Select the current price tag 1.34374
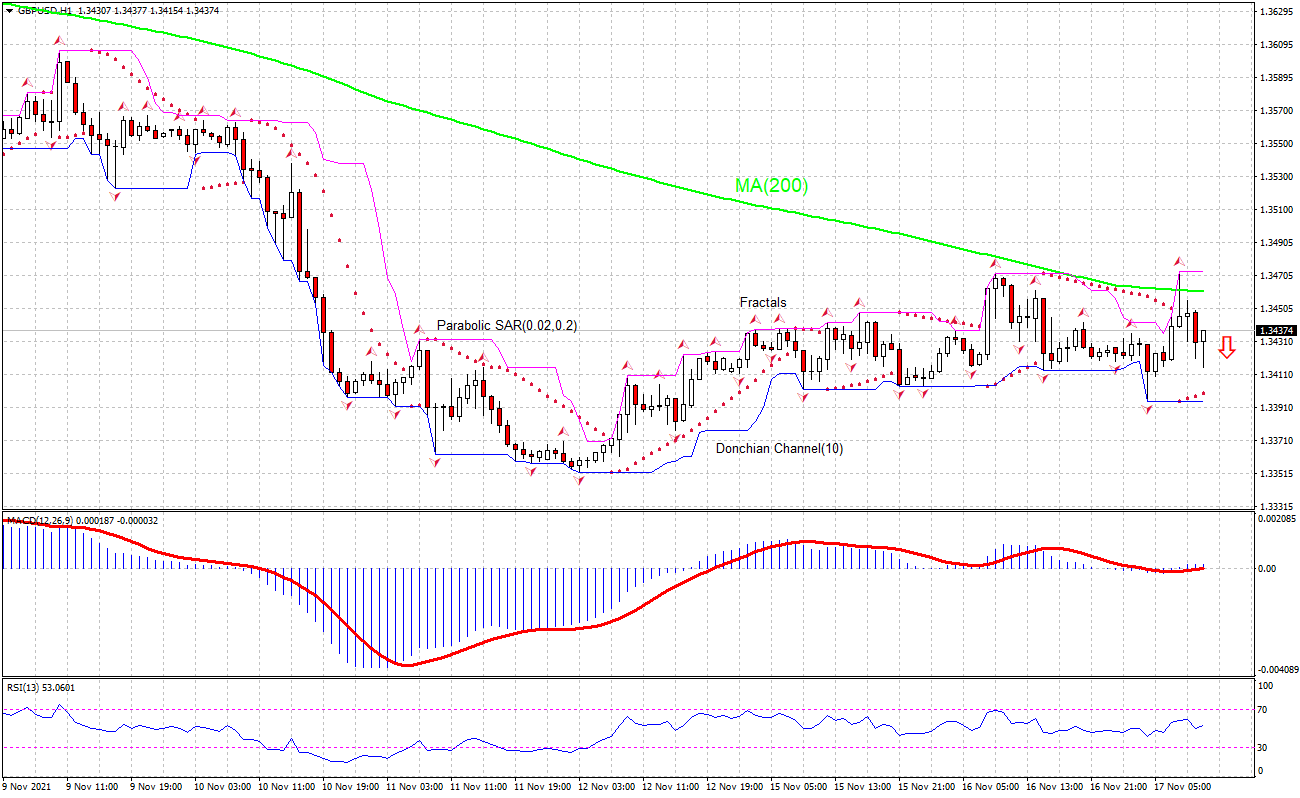 1277,330
